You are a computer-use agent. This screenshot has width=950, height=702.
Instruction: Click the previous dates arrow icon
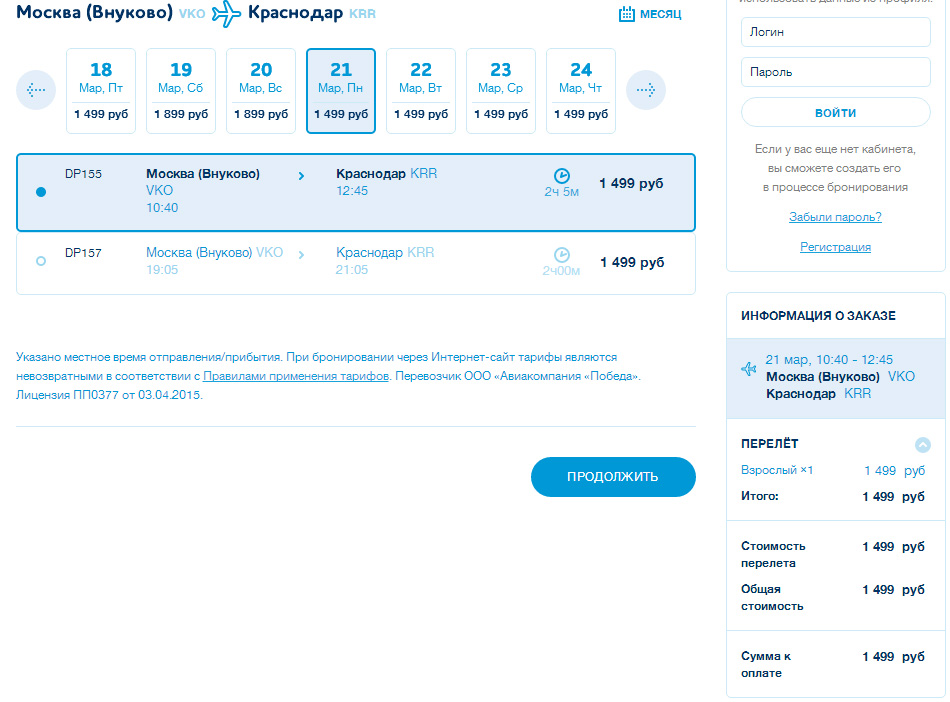36,91
